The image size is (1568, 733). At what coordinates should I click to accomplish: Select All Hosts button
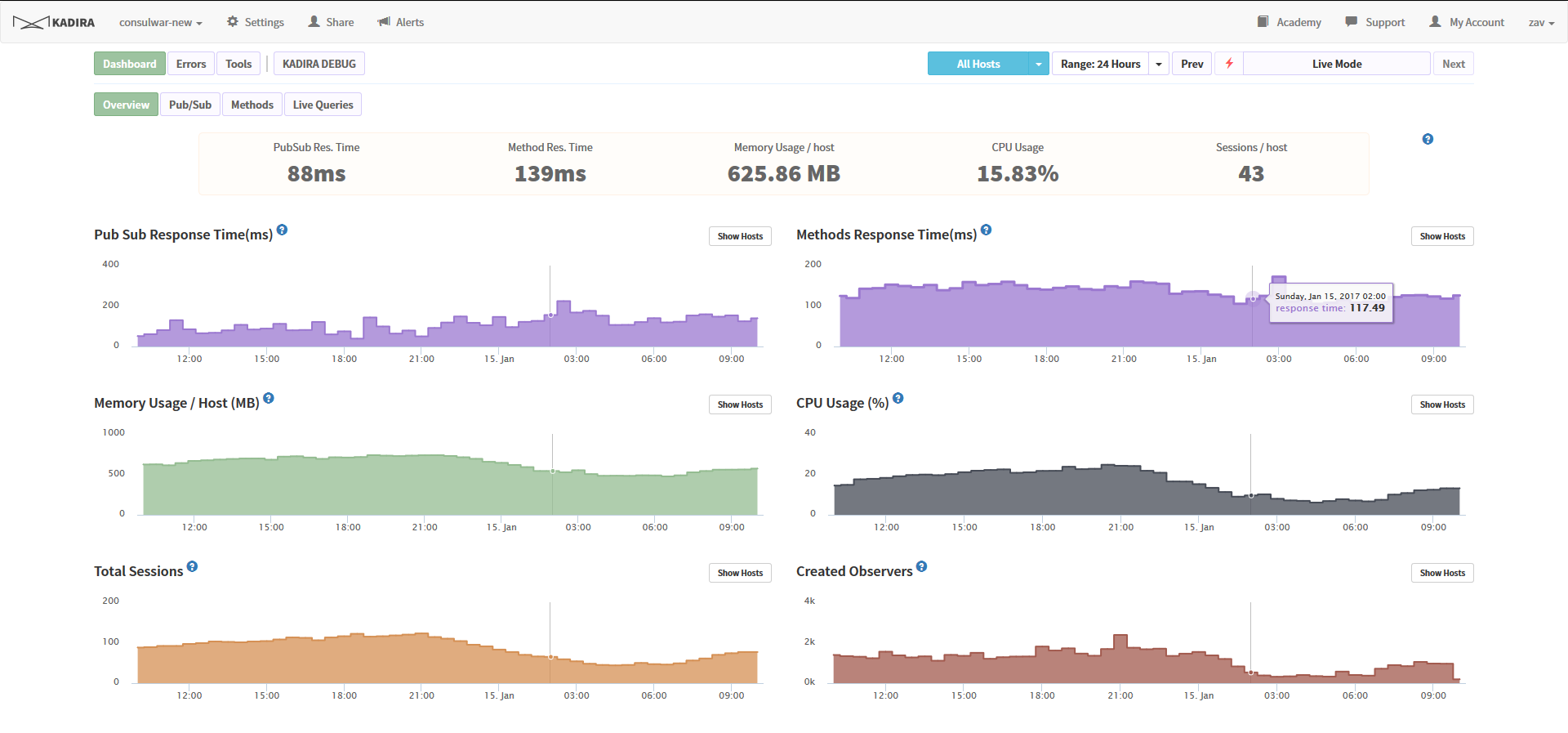(978, 64)
